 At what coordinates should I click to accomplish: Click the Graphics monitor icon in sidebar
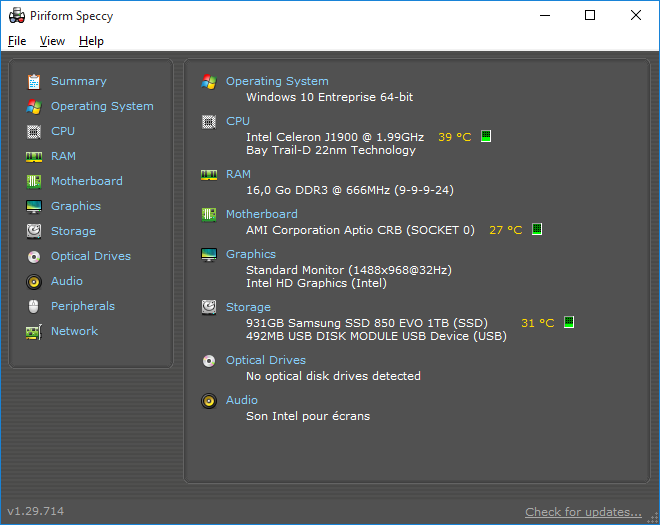[34, 207]
